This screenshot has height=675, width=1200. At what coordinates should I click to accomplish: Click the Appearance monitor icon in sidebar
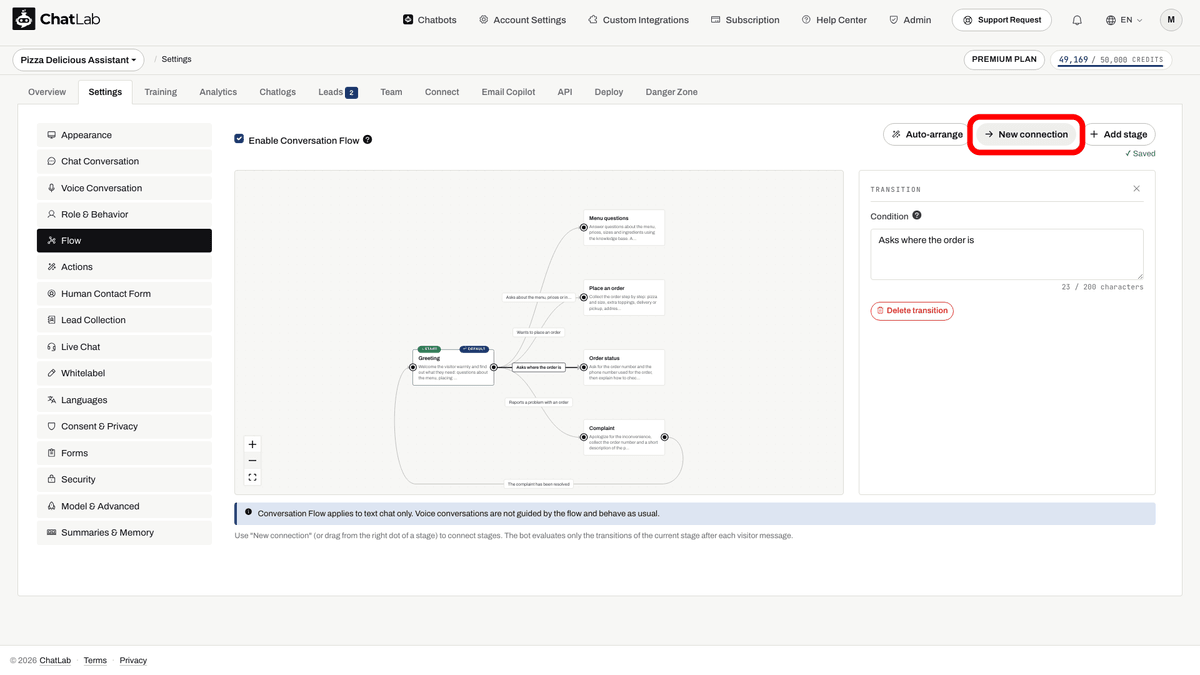52,135
